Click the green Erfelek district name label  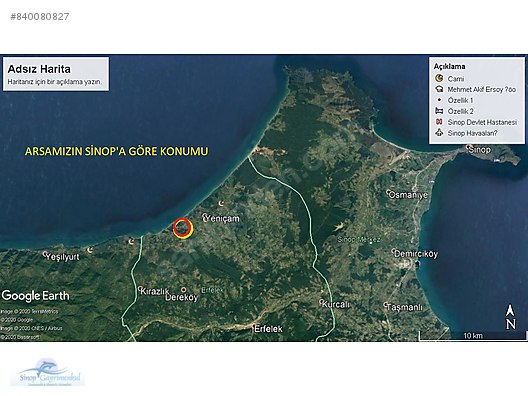click(212, 290)
